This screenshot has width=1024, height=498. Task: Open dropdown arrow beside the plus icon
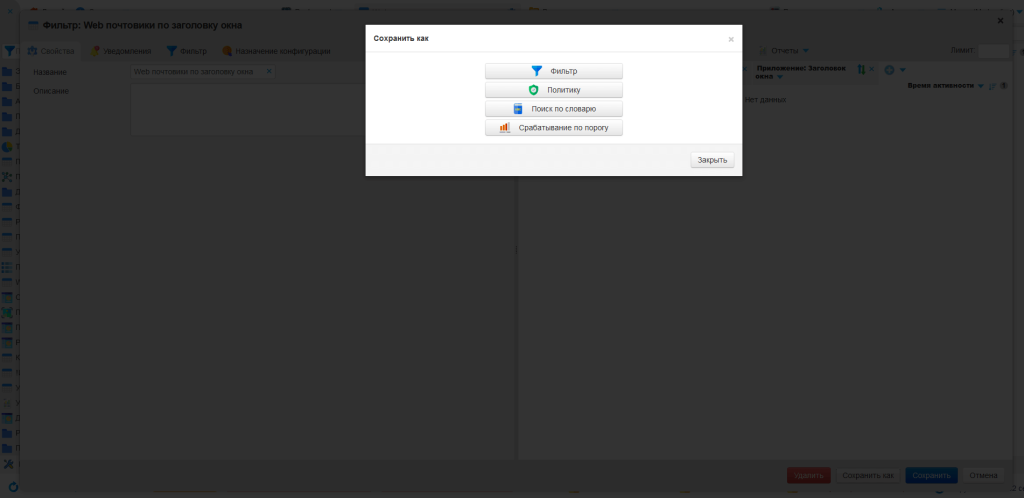click(x=903, y=70)
